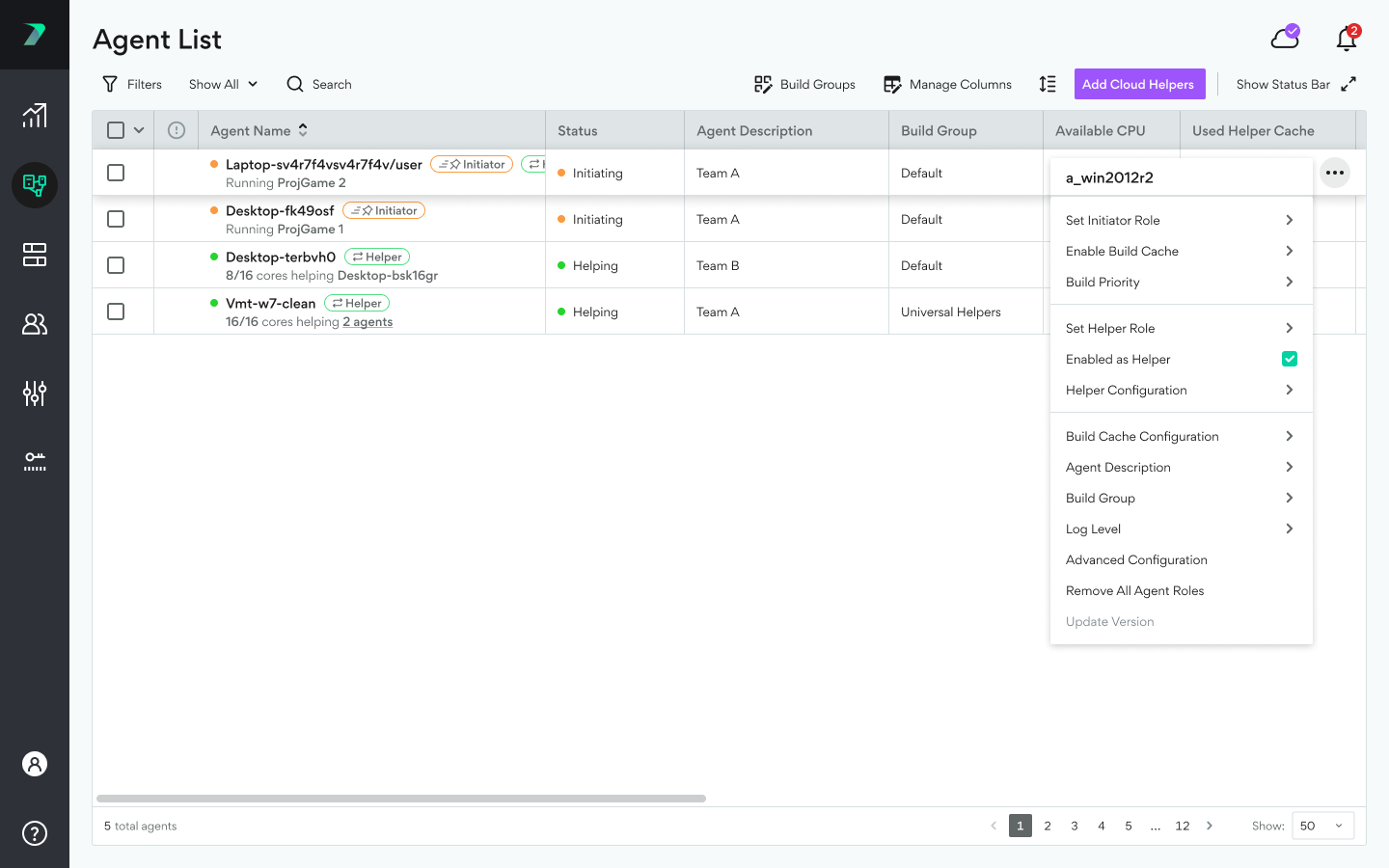The width and height of the screenshot is (1389, 868).
Task: Select Advanced Configuration from the menu
Action: (x=1136, y=559)
